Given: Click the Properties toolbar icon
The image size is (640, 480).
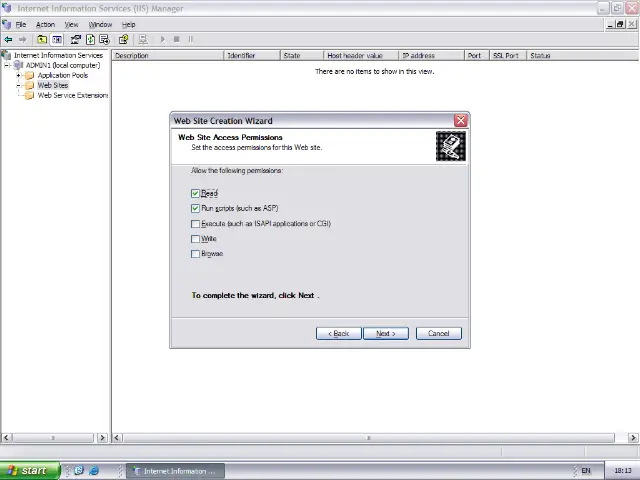Looking at the screenshot, I should click(76, 40).
